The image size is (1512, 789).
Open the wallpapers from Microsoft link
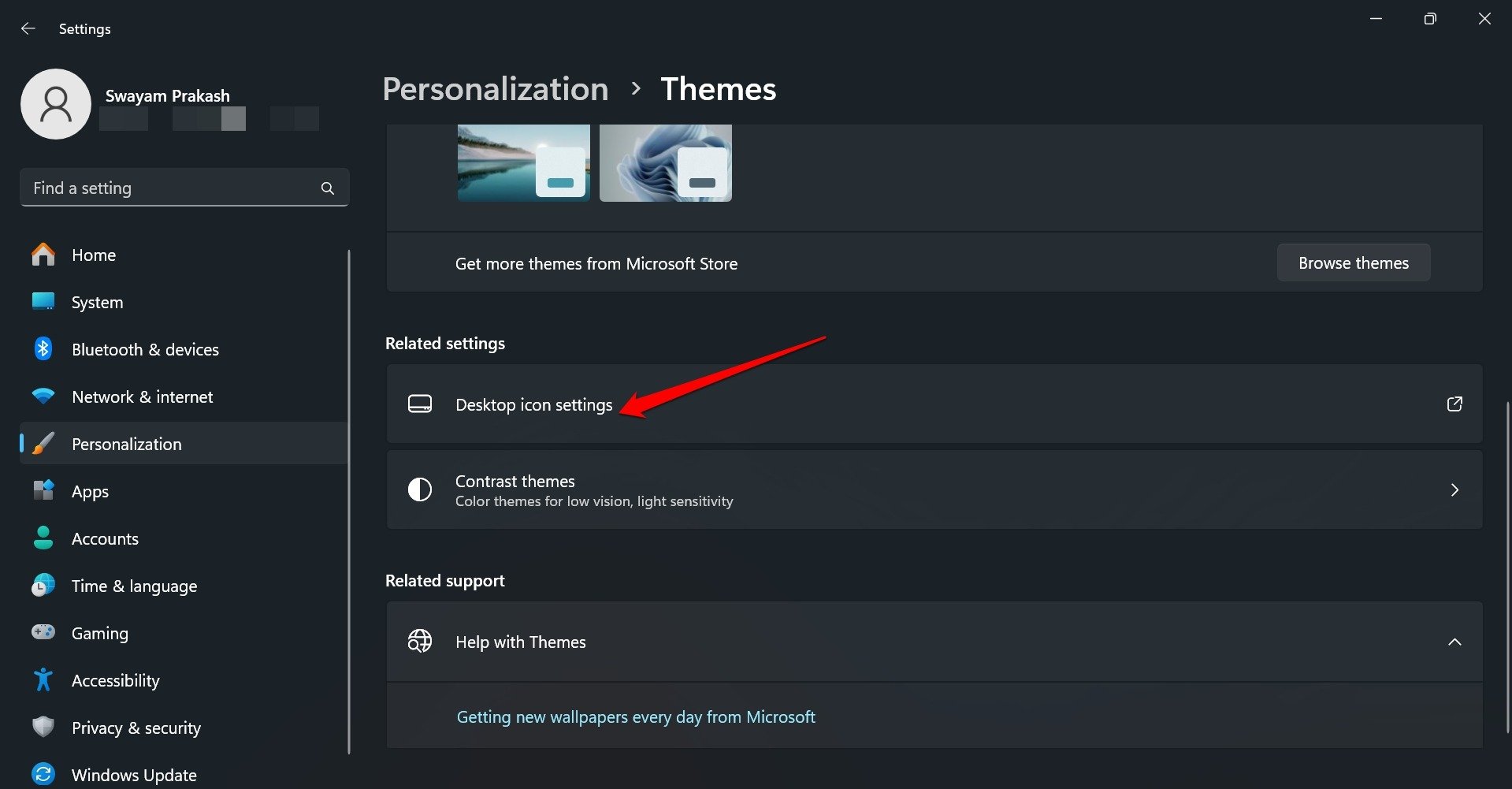[636, 716]
